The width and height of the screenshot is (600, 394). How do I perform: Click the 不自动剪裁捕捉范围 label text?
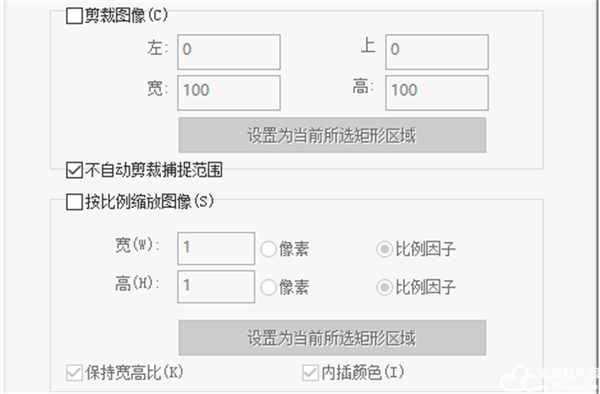pyautogui.click(x=153, y=170)
